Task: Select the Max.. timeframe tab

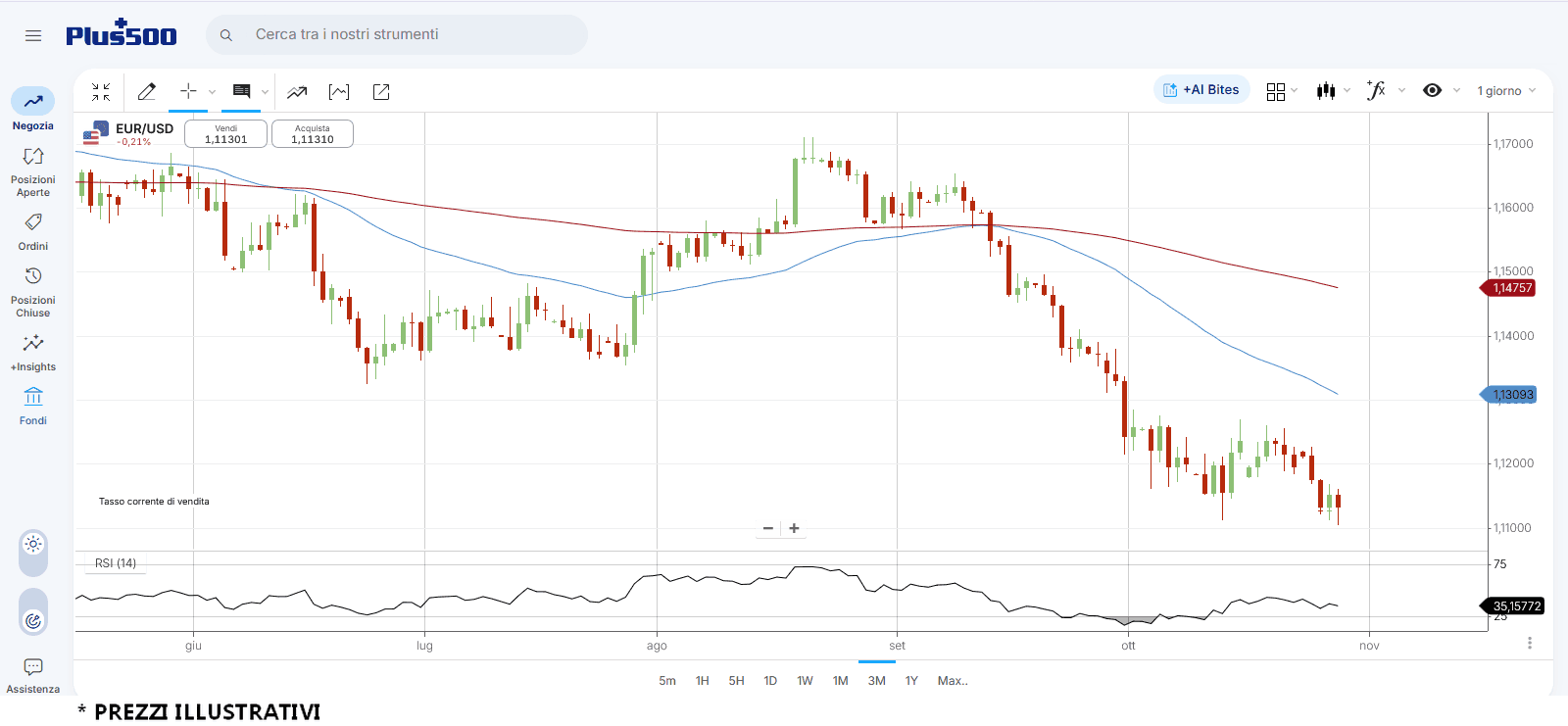Action: [x=953, y=681]
